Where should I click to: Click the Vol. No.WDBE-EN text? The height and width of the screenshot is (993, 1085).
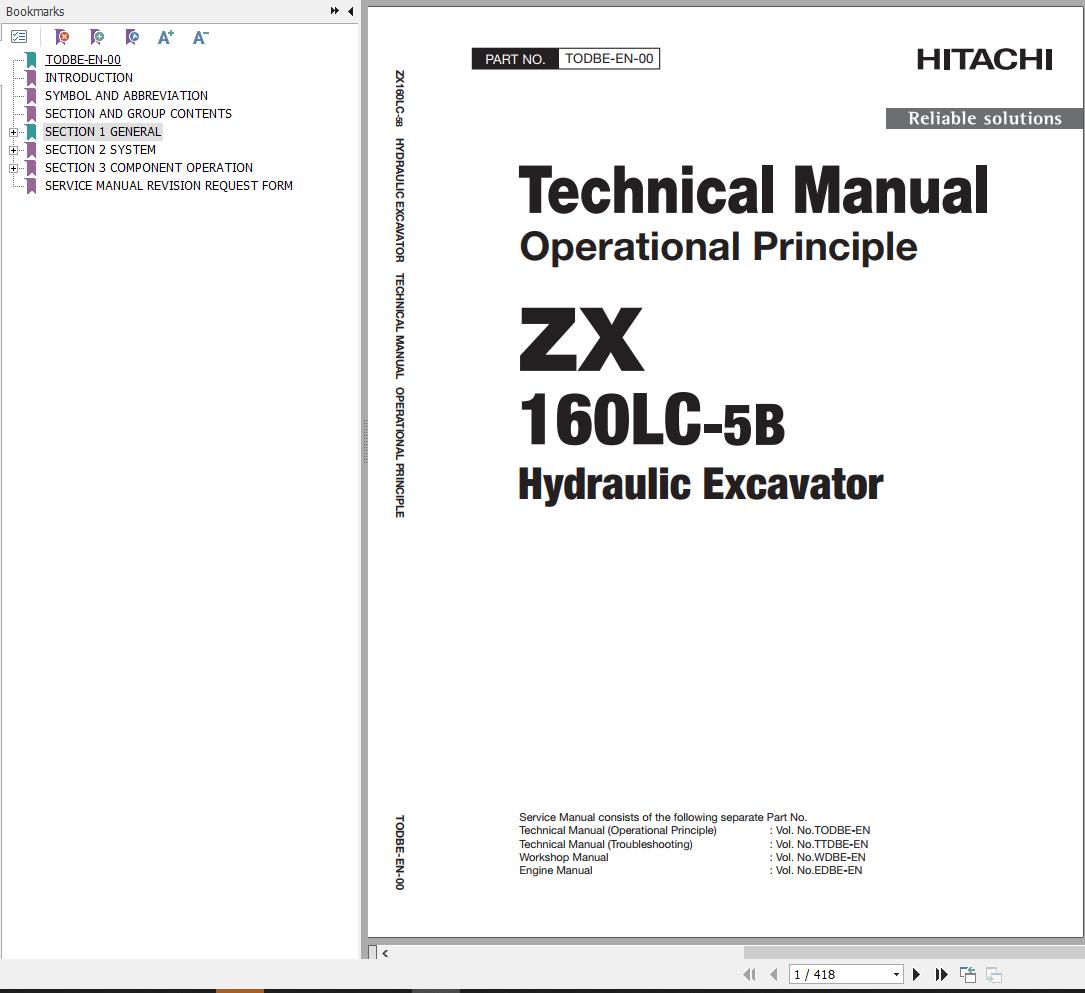click(x=820, y=857)
